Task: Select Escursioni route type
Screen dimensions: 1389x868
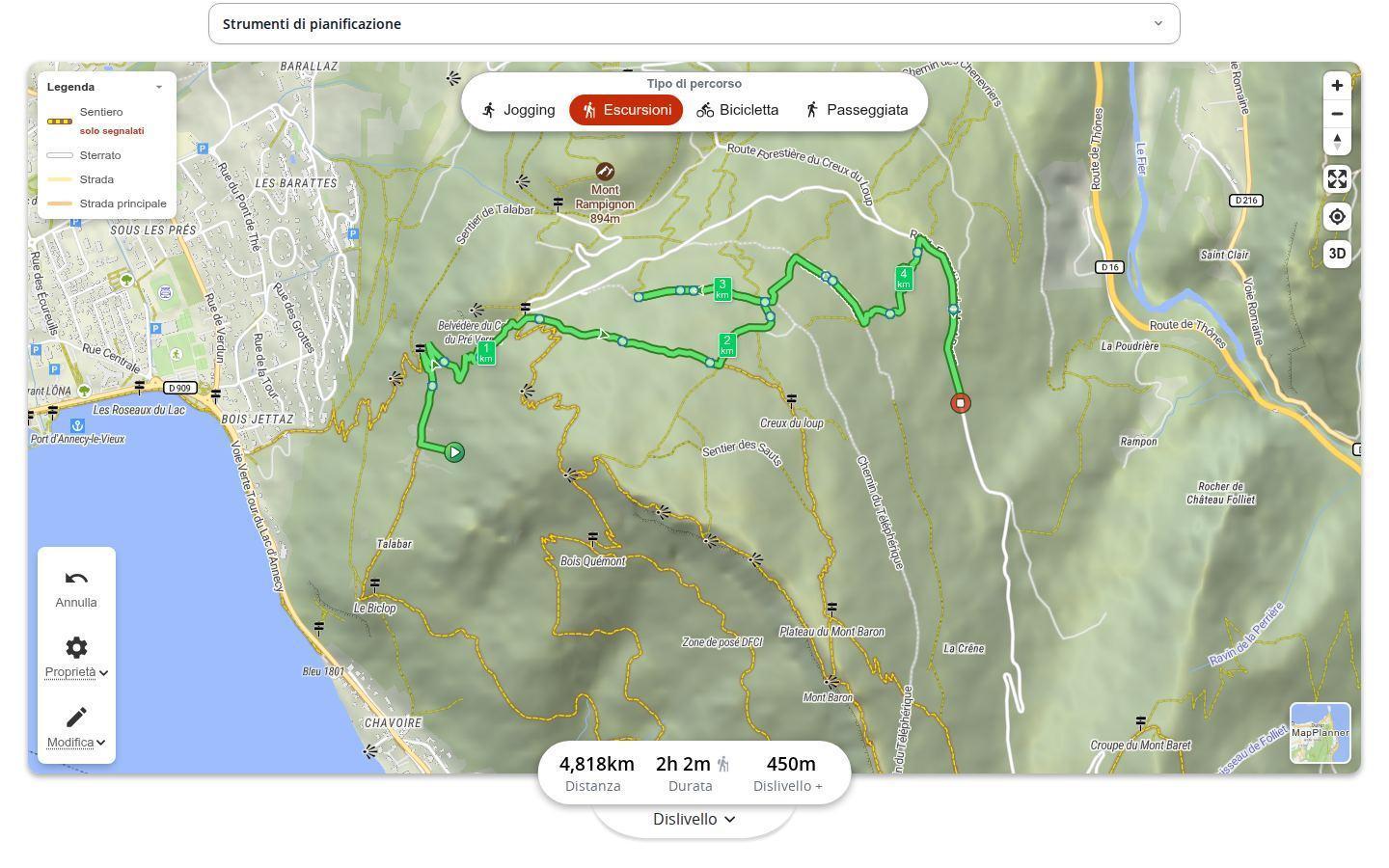Action: coord(626,110)
